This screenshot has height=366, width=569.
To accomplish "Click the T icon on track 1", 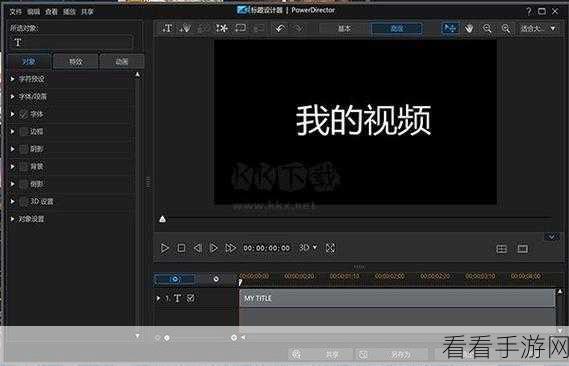I will [177, 298].
